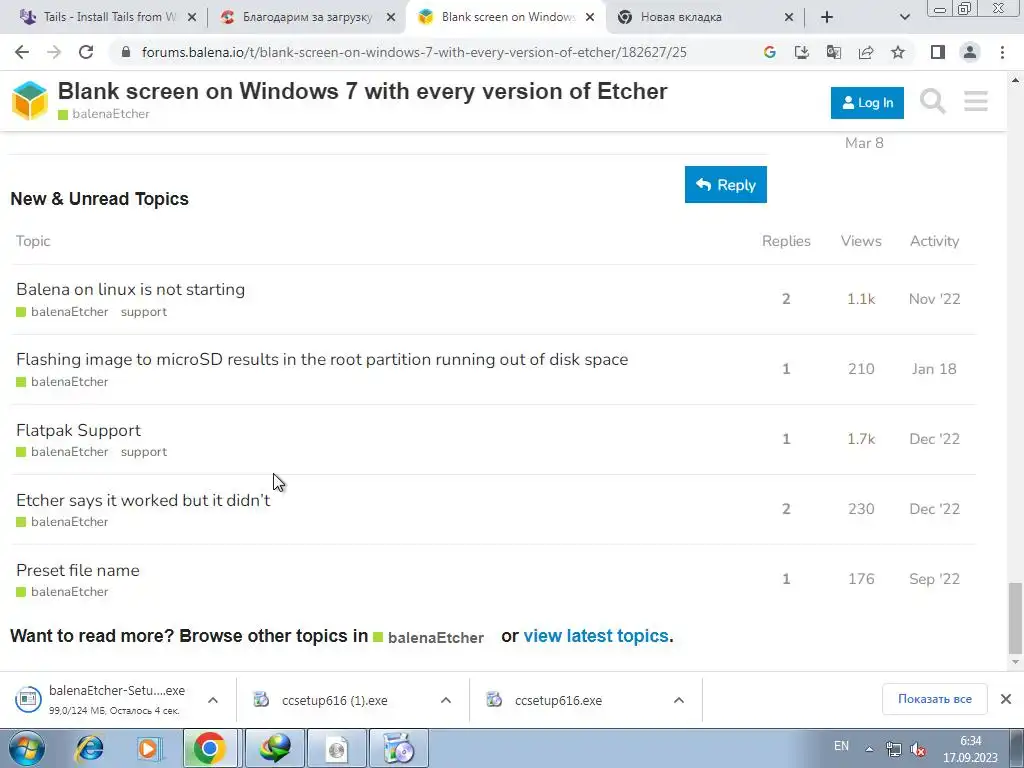Click the balena forum cube logo

30,101
